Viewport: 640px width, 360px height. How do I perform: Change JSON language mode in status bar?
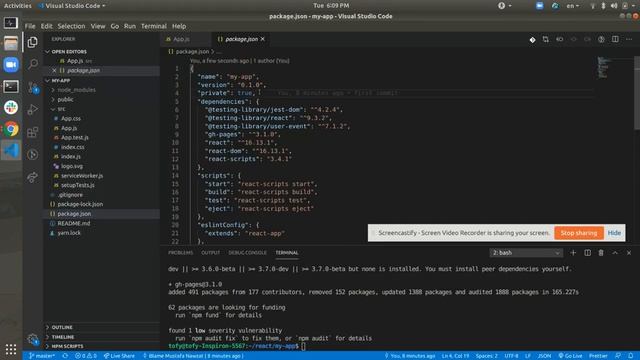544,356
